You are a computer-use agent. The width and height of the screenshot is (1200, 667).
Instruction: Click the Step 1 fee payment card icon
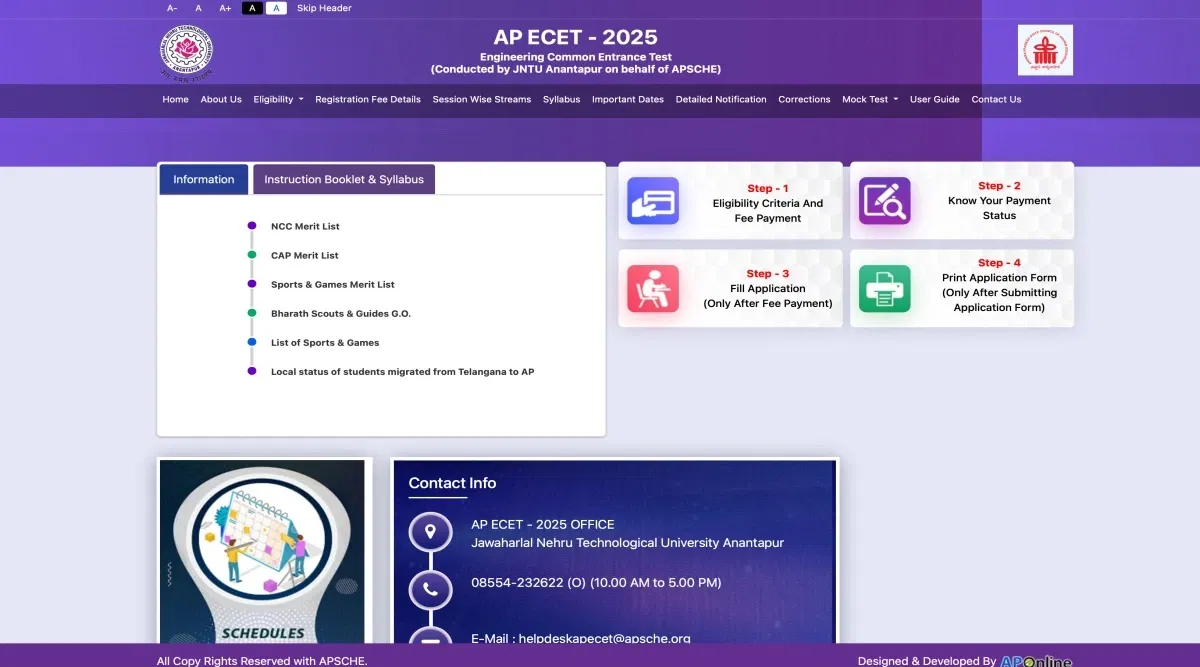click(652, 201)
